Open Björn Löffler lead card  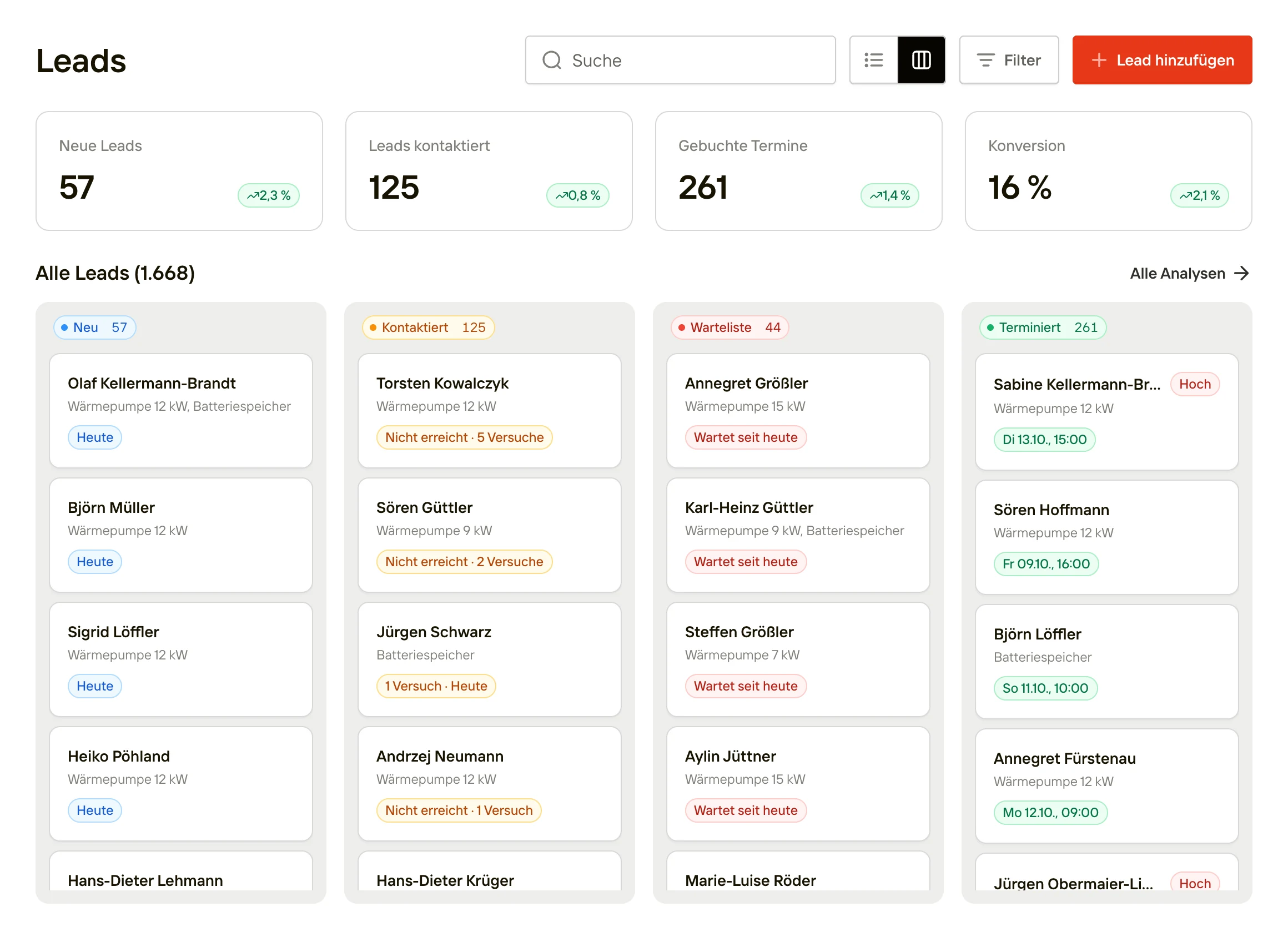click(1107, 662)
